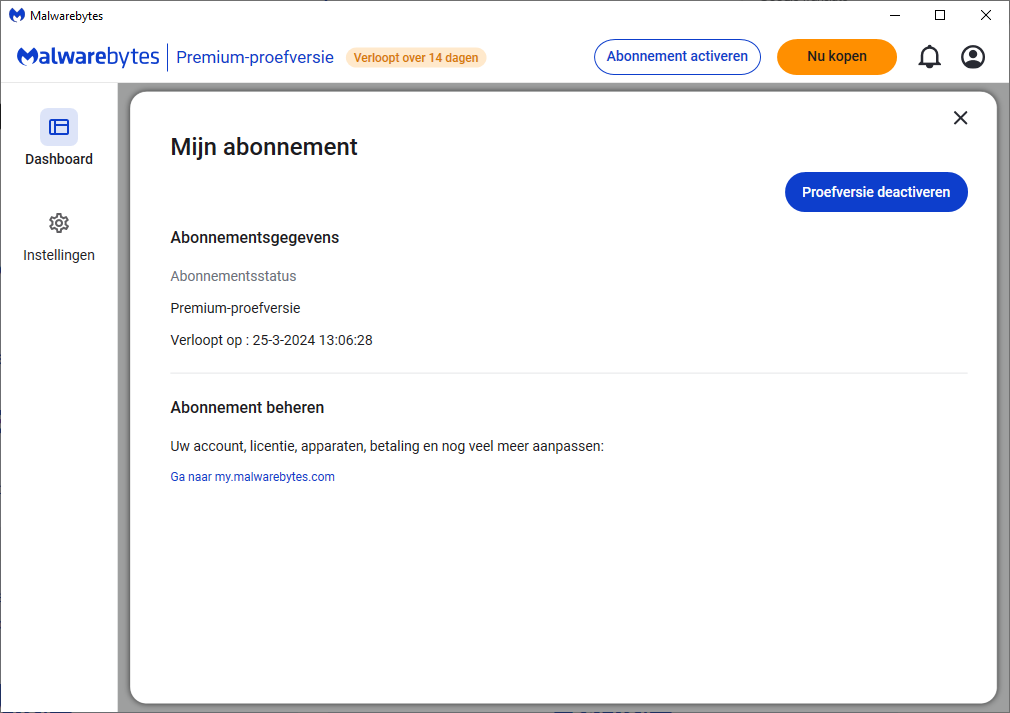
Task: Open the account profile icon
Action: point(973,57)
